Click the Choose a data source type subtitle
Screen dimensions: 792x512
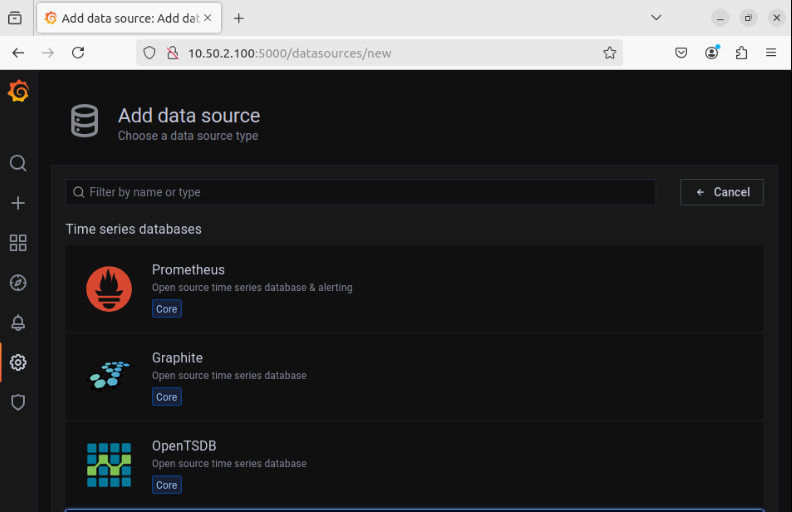(188, 136)
